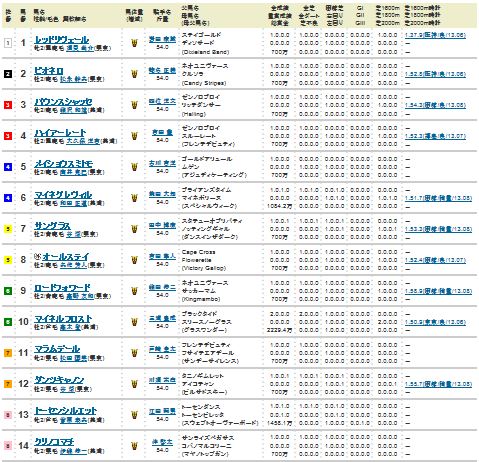Click the gold weight icon in horse 2 row
The height and width of the screenshot is (462, 479).
[x=134, y=74]
